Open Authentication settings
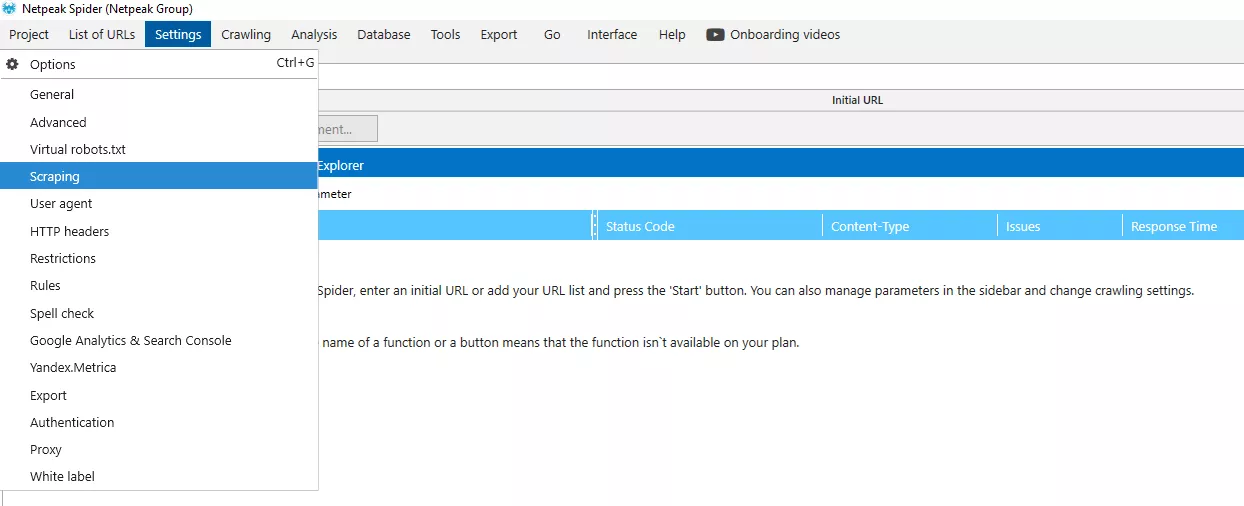The height and width of the screenshot is (506, 1244). pyautogui.click(x=159, y=422)
